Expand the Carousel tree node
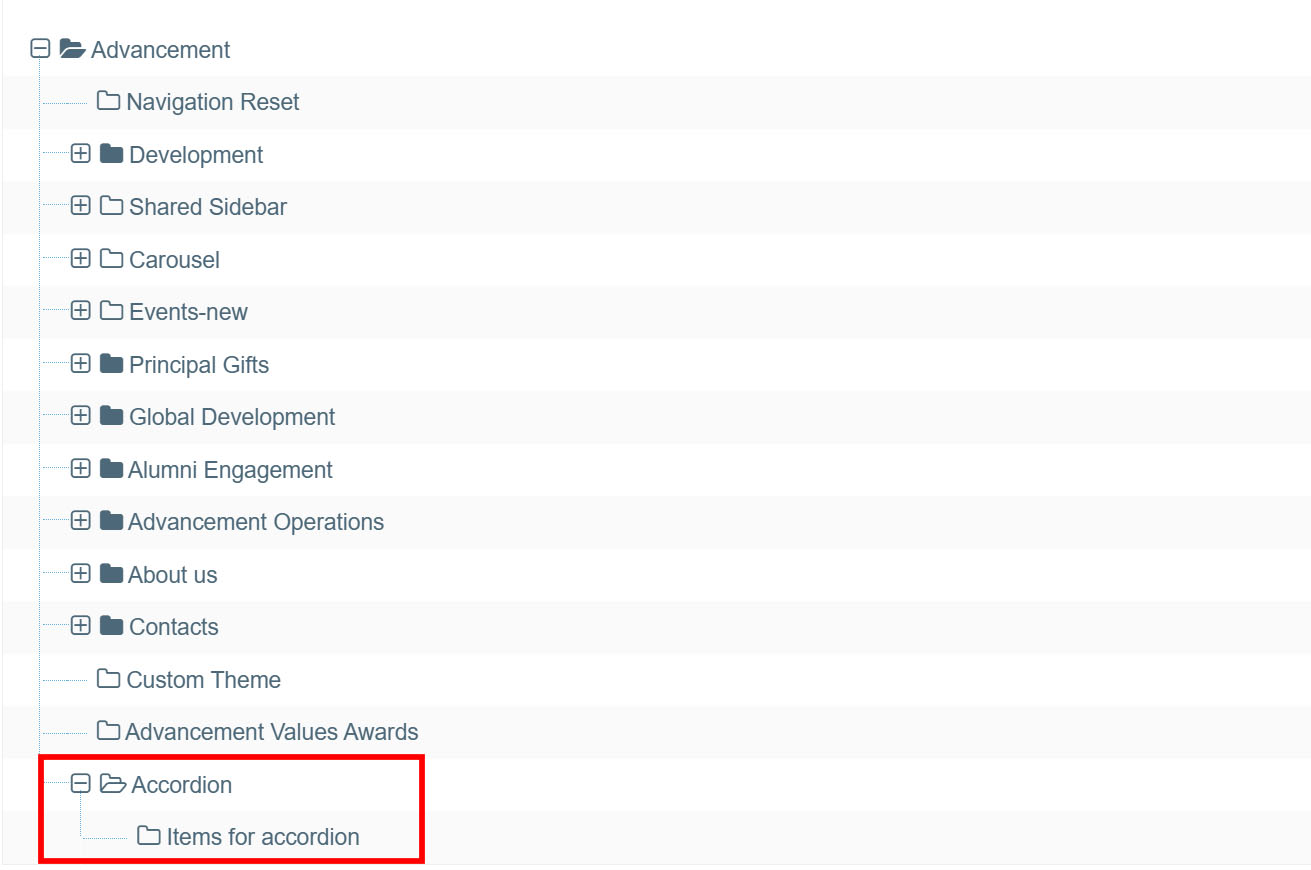Image resolution: width=1311 pixels, height=870 pixels. (81, 259)
